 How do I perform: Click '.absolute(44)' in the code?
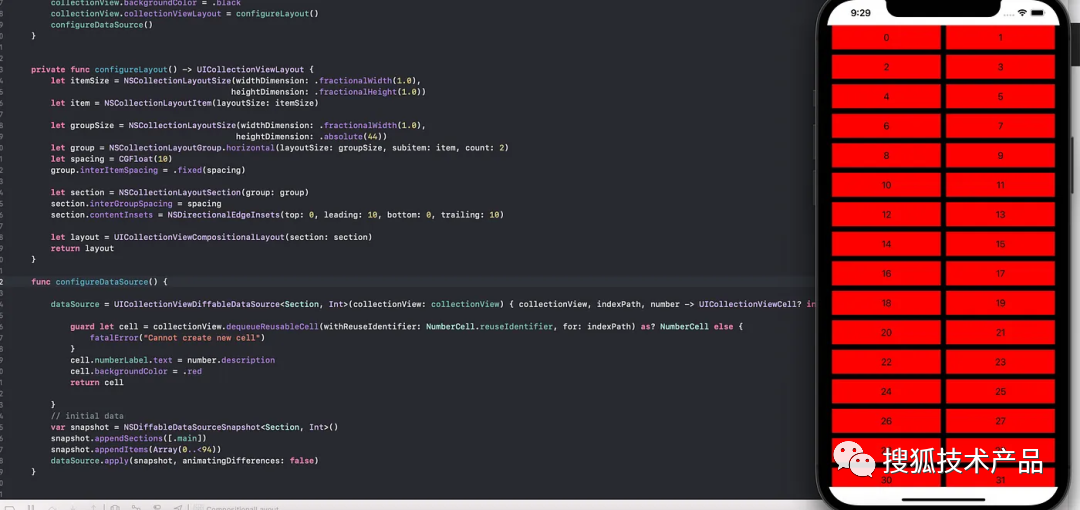tap(355, 136)
